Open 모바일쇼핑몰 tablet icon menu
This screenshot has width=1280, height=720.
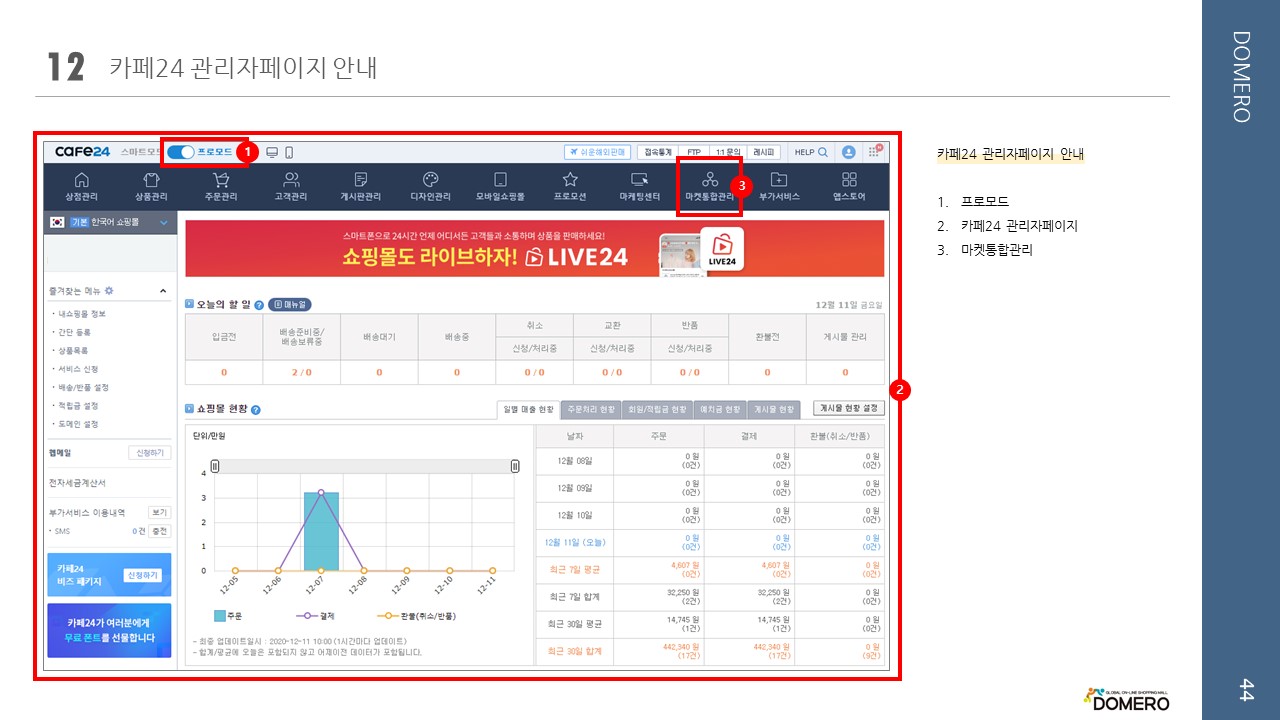500,187
